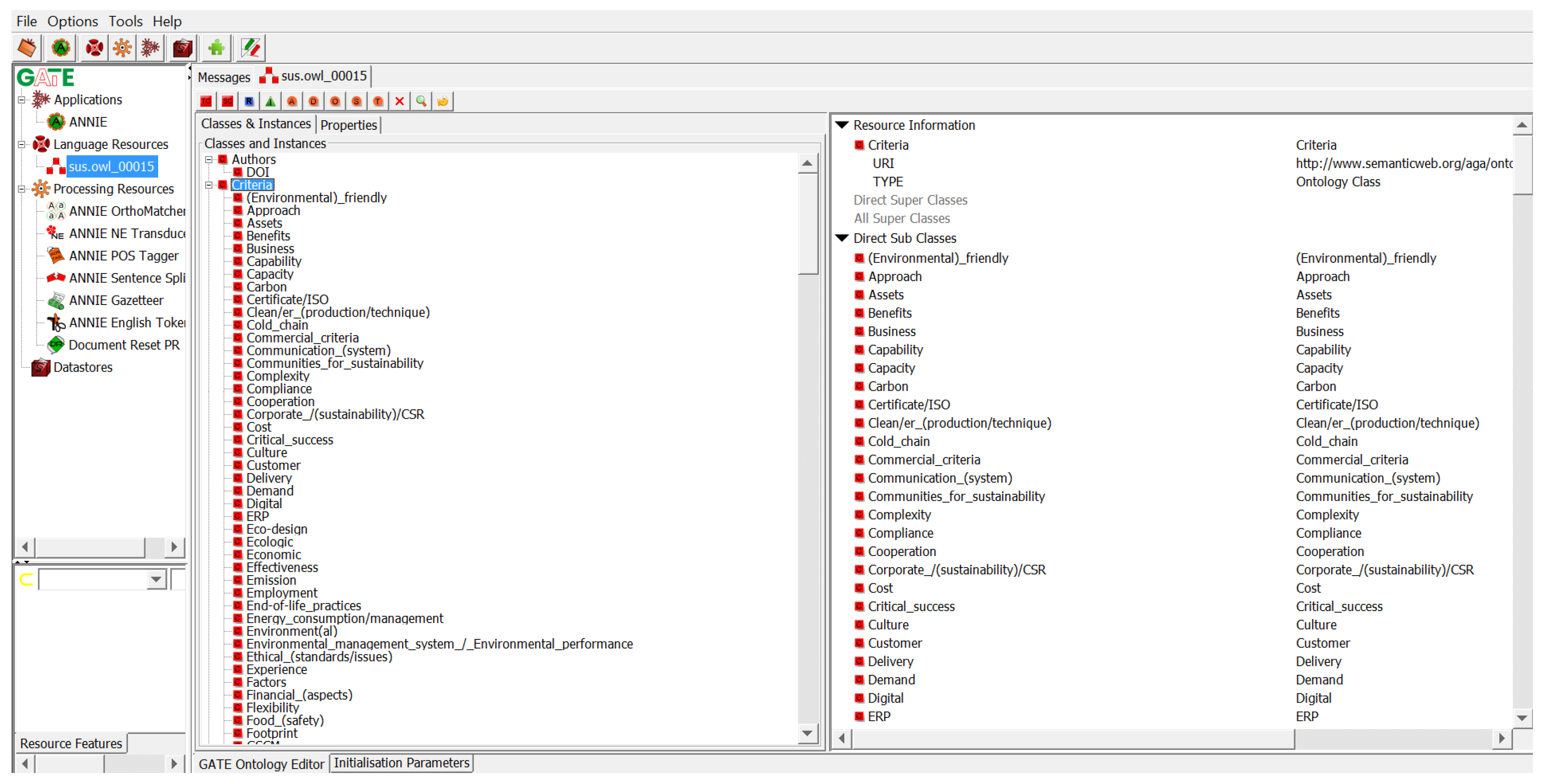Screen dimensions: 1543x784
Task: Click the red X delete resource icon
Action: pyautogui.click(x=400, y=102)
